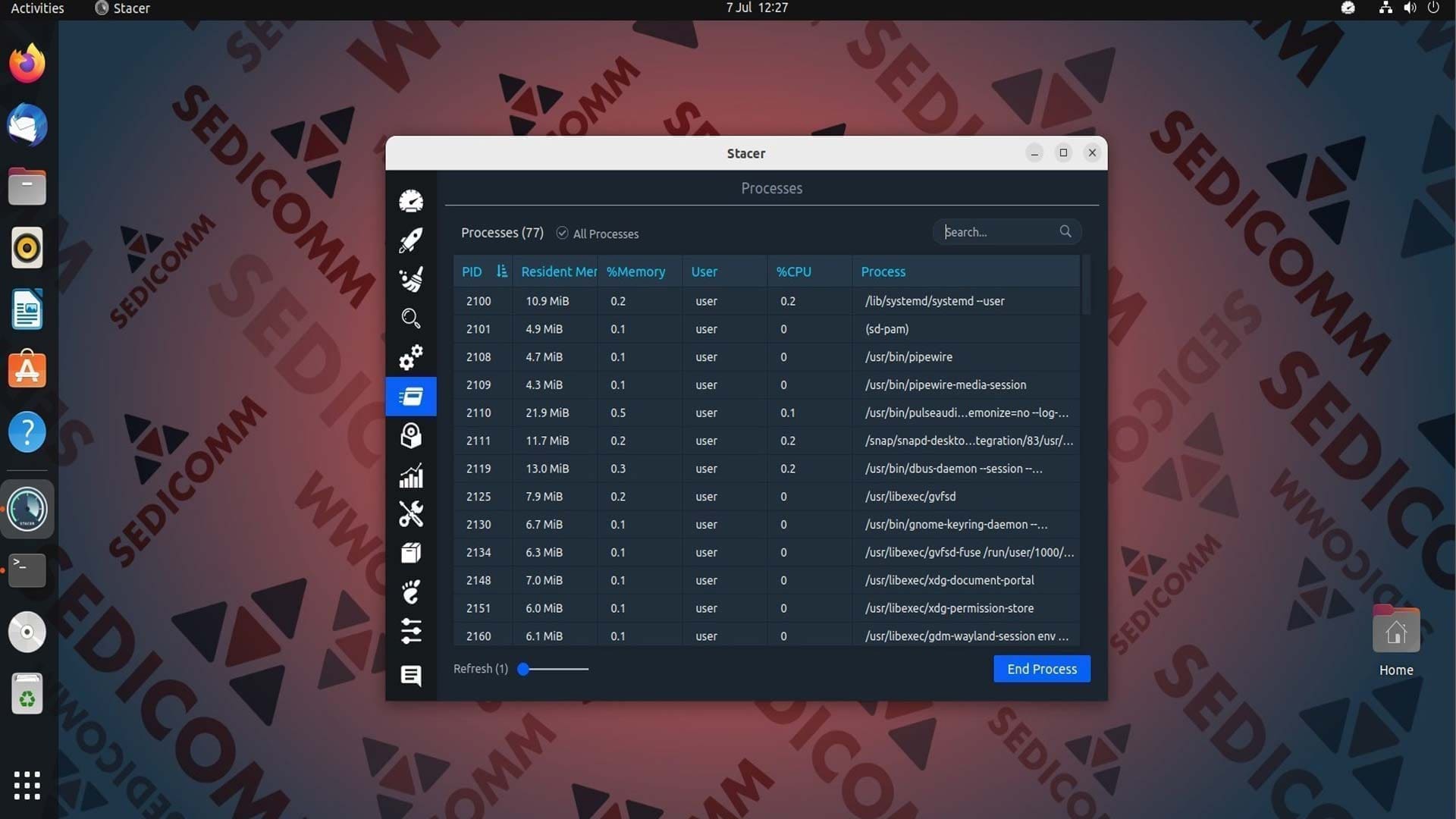This screenshot has height=819, width=1456.
Task: Open Help from the dock
Action: (x=27, y=432)
